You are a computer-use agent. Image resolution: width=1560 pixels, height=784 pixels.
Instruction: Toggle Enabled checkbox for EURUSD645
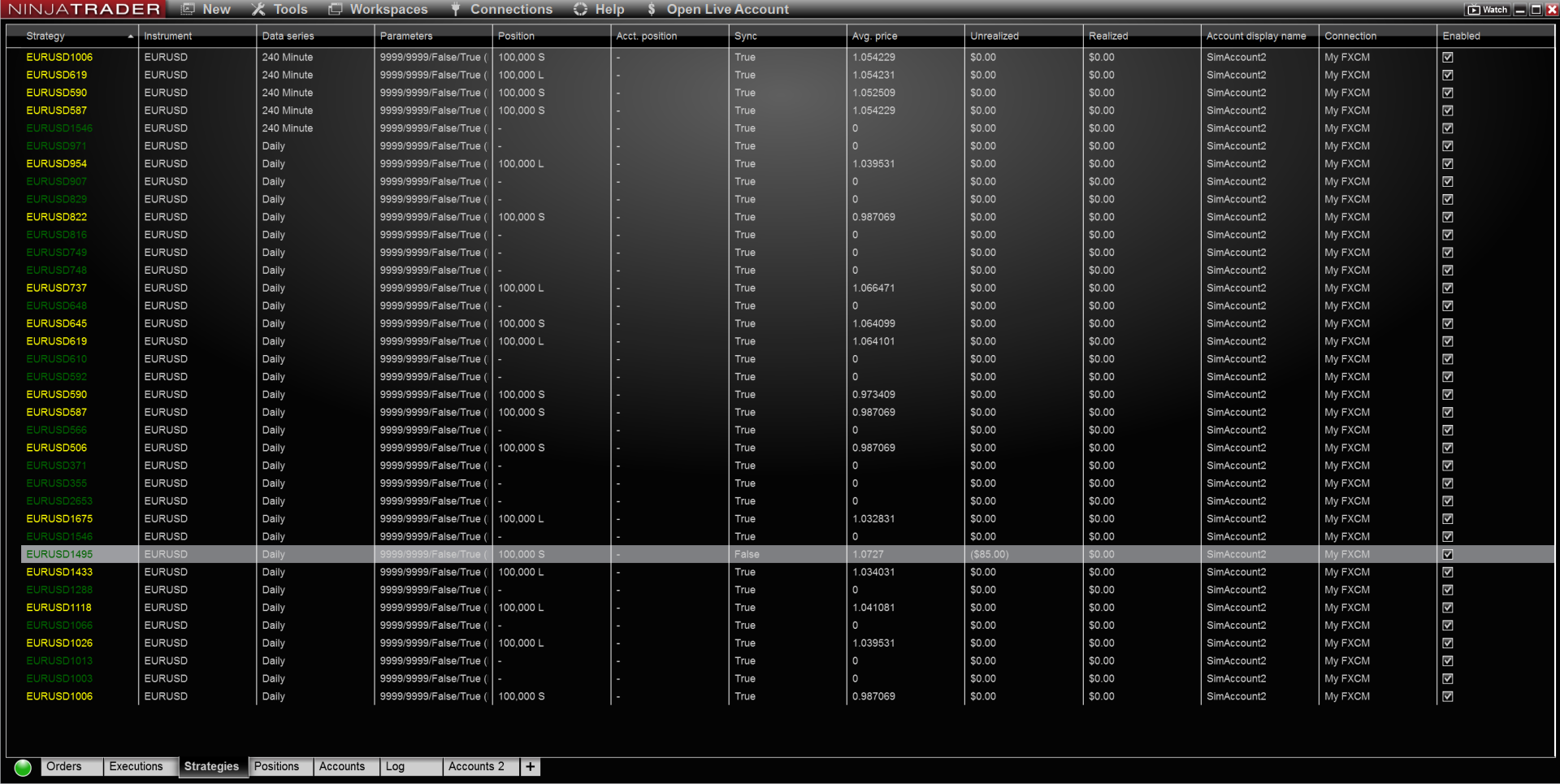[1448, 324]
